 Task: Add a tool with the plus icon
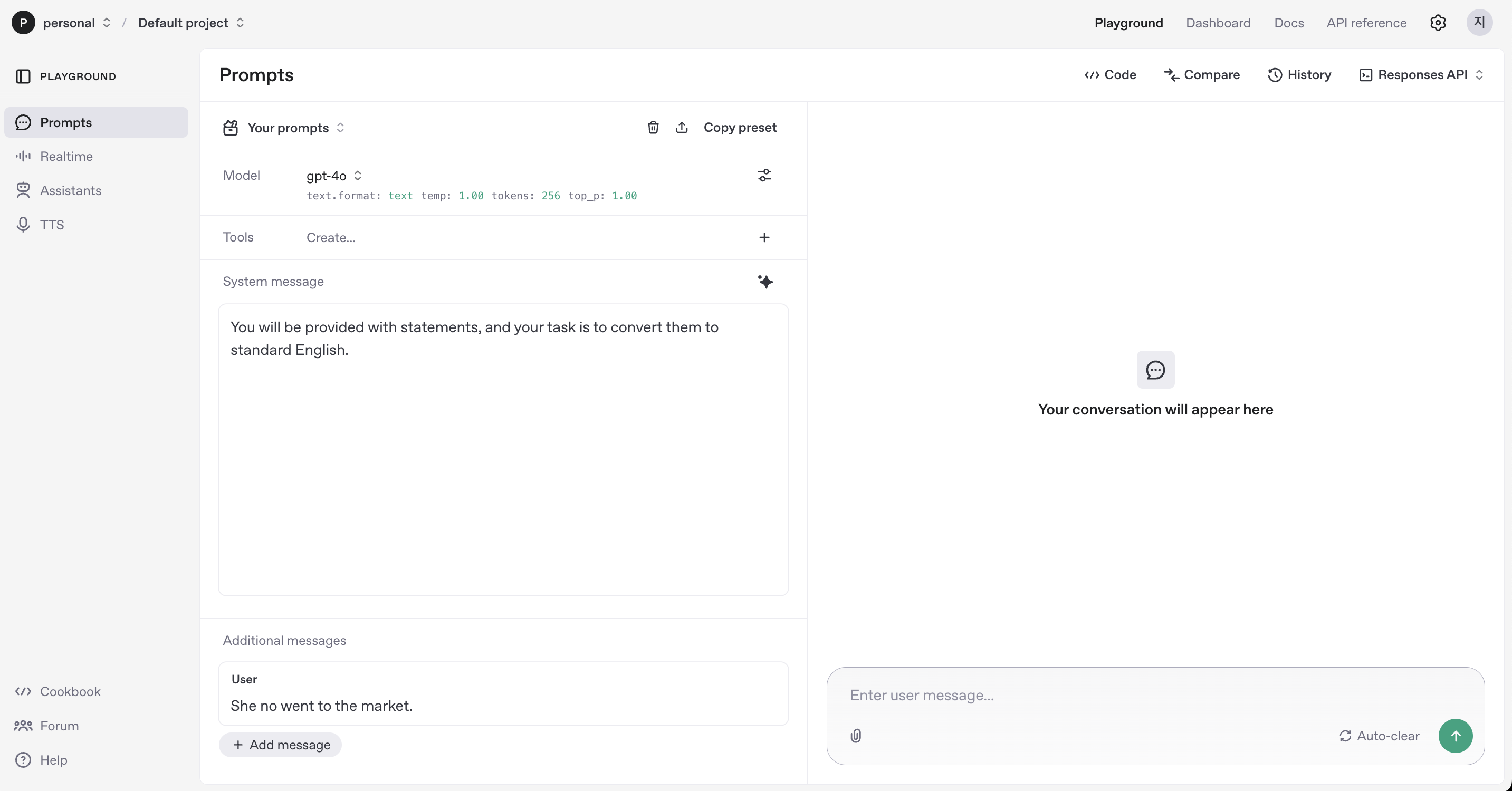pyautogui.click(x=763, y=237)
